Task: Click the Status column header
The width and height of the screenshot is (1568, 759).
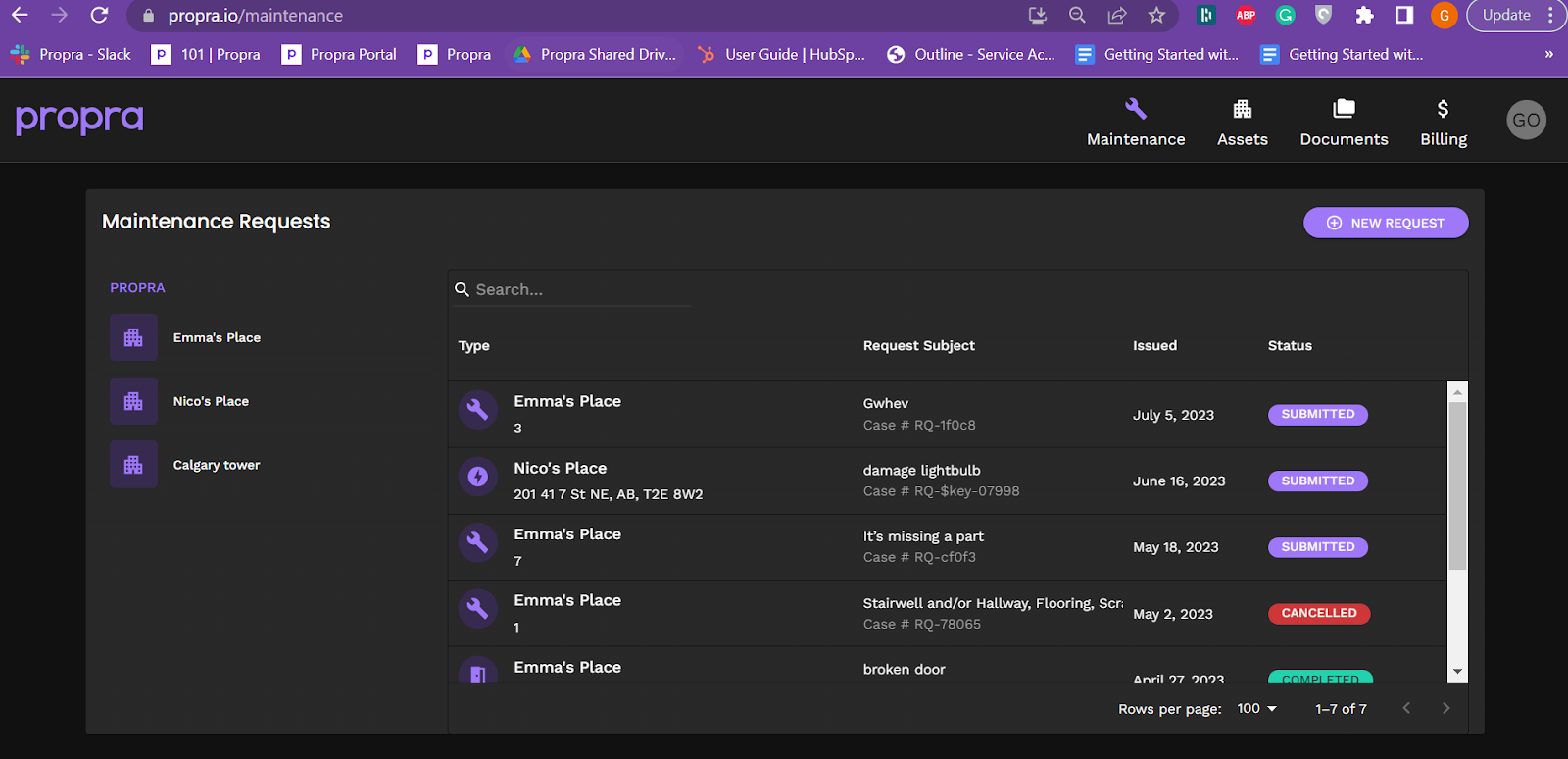Action: pos(1290,345)
